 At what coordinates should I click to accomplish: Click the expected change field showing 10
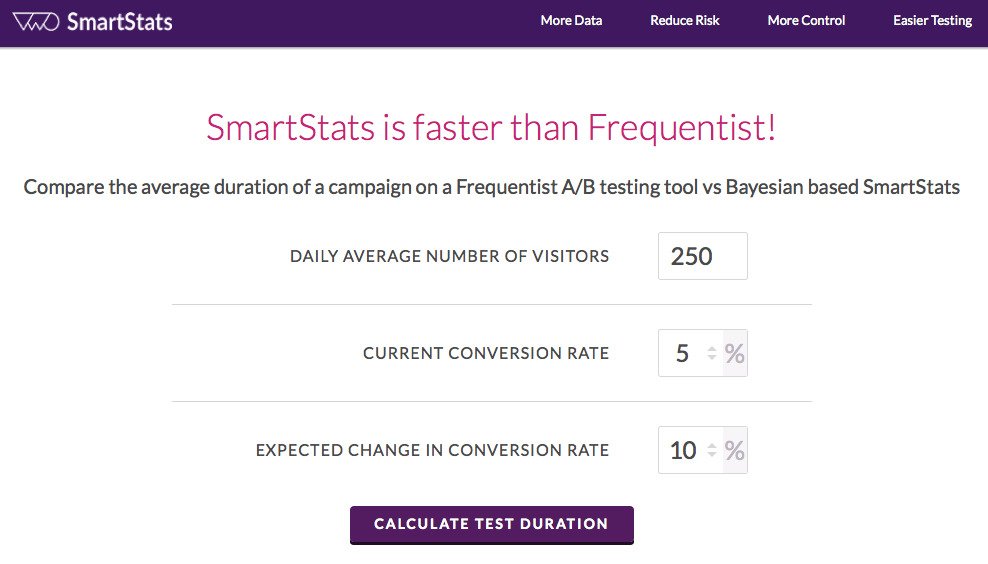coord(691,450)
